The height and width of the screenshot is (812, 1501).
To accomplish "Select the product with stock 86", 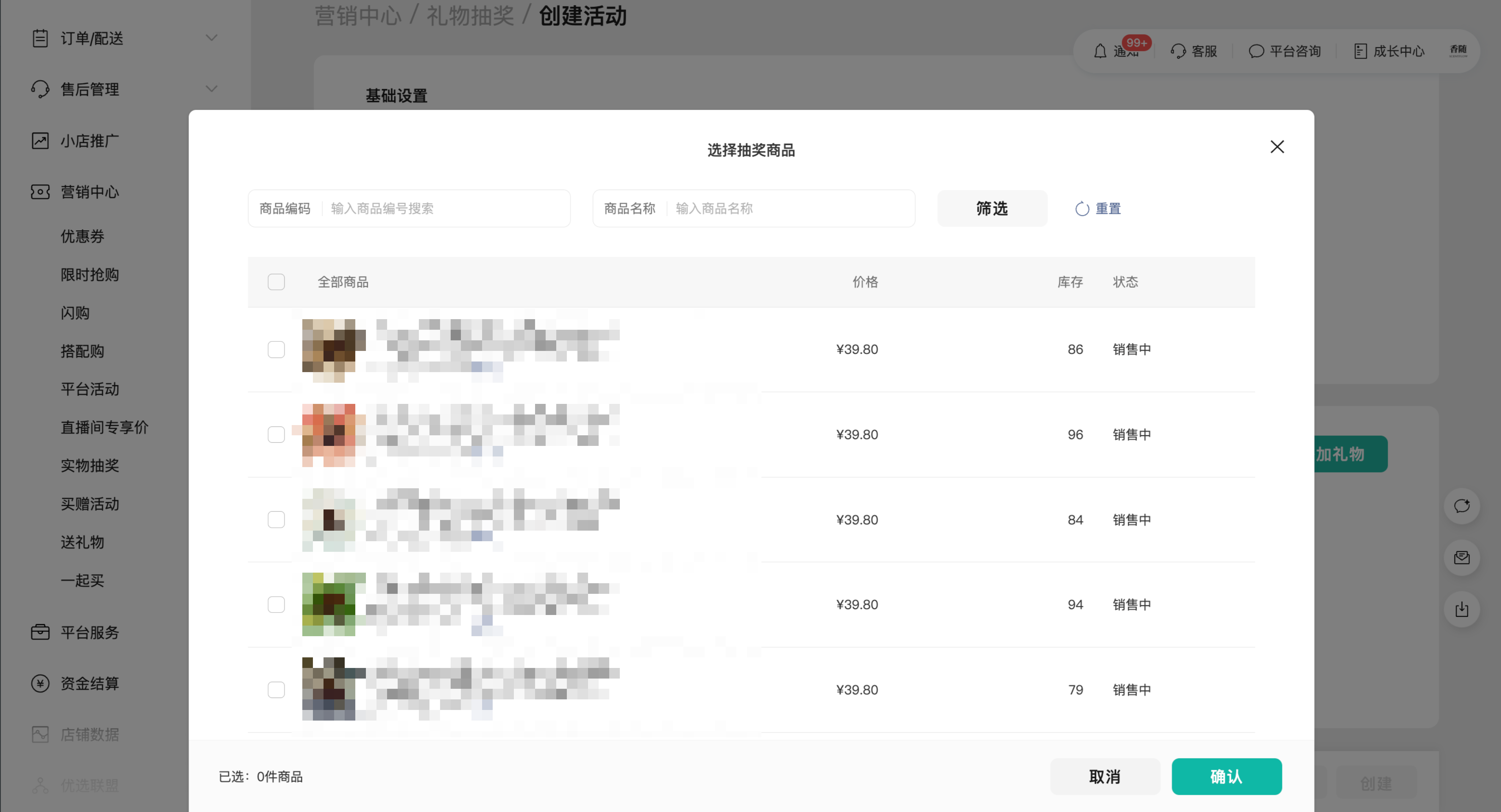I will 276,350.
